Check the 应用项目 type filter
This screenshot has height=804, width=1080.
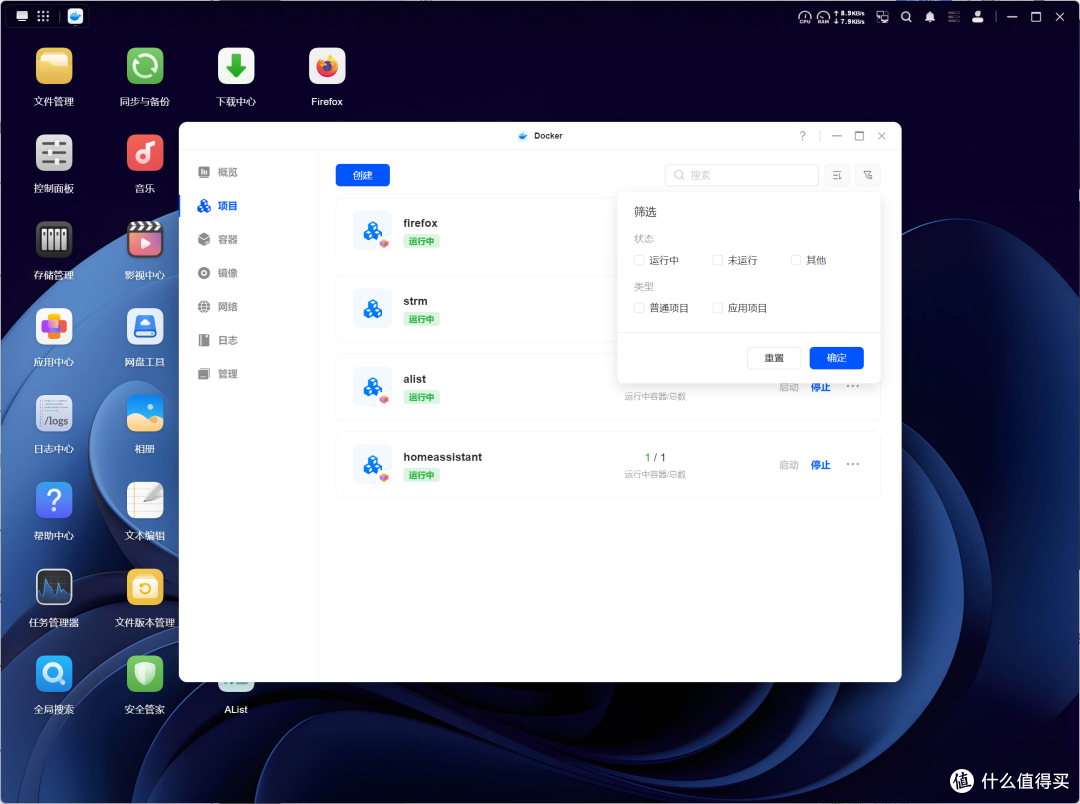tap(718, 308)
